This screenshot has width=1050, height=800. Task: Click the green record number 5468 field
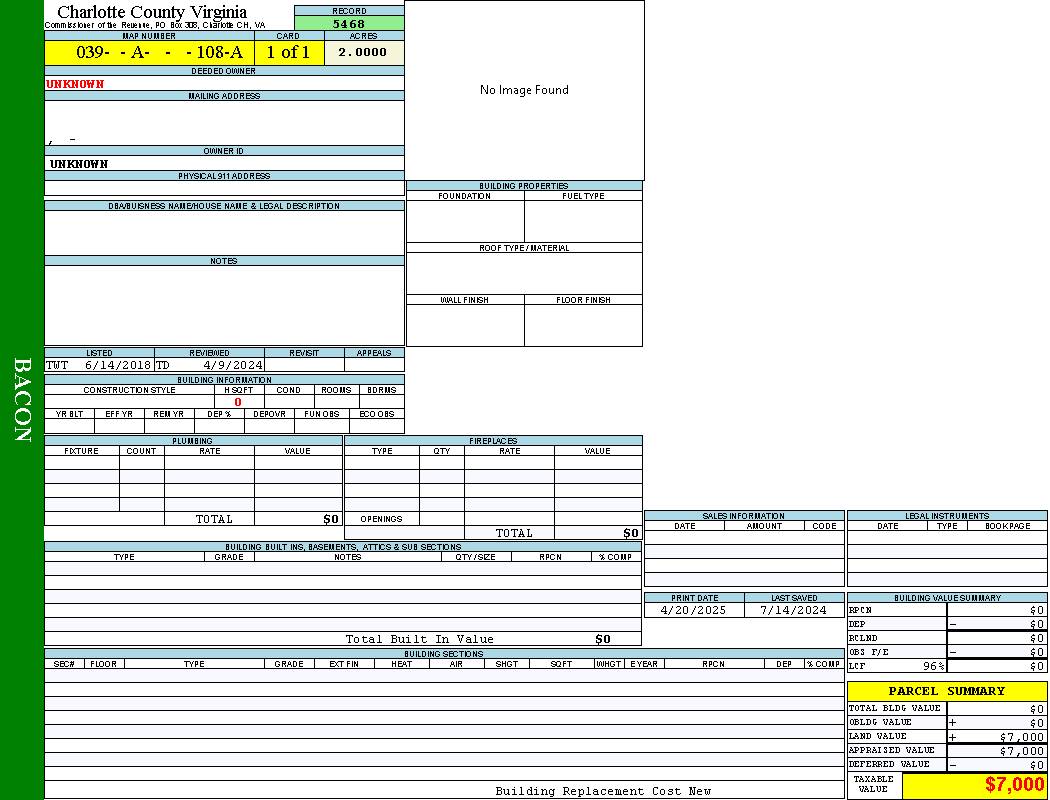[x=349, y=23]
